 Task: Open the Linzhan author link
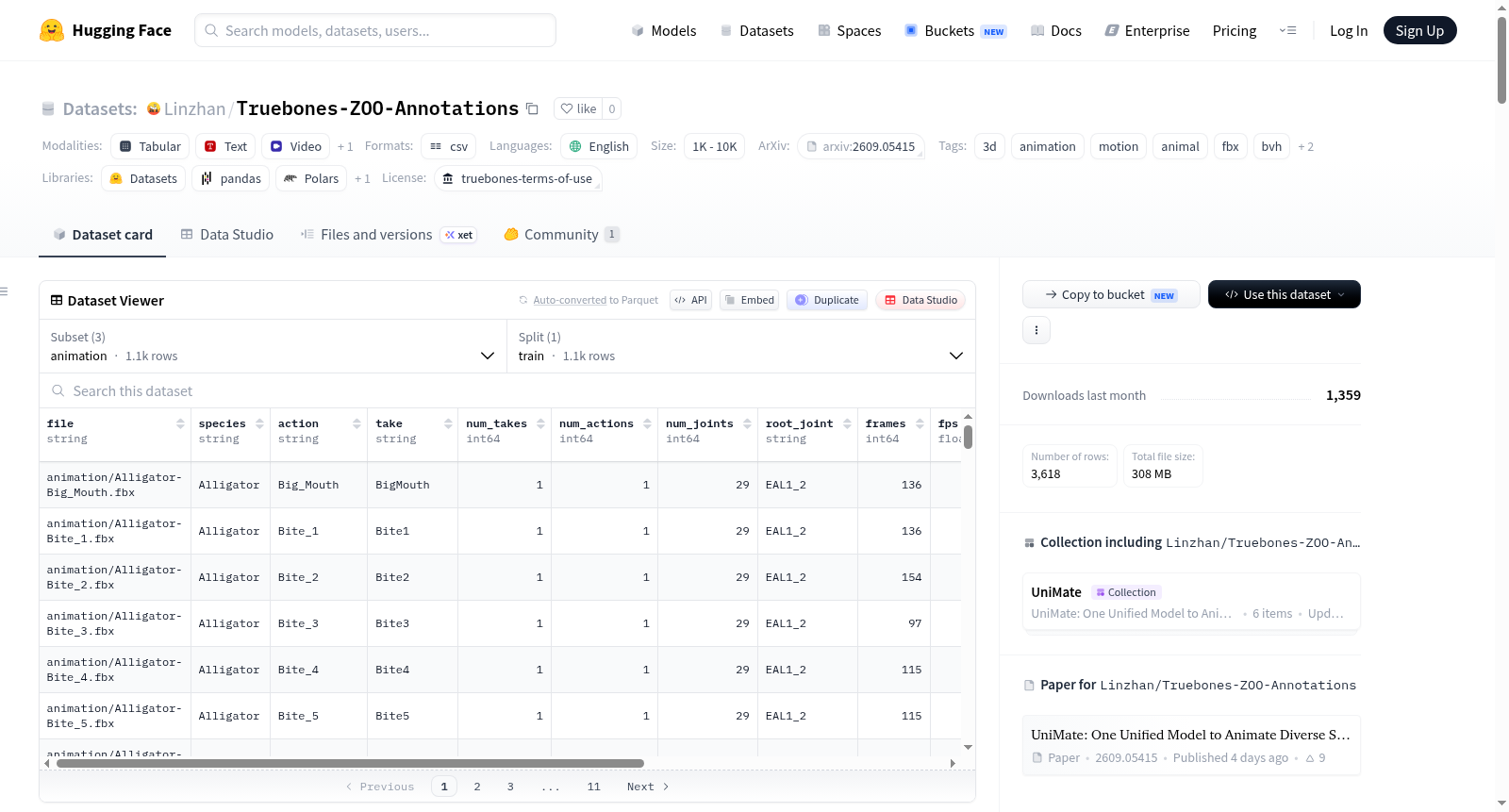point(194,108)
